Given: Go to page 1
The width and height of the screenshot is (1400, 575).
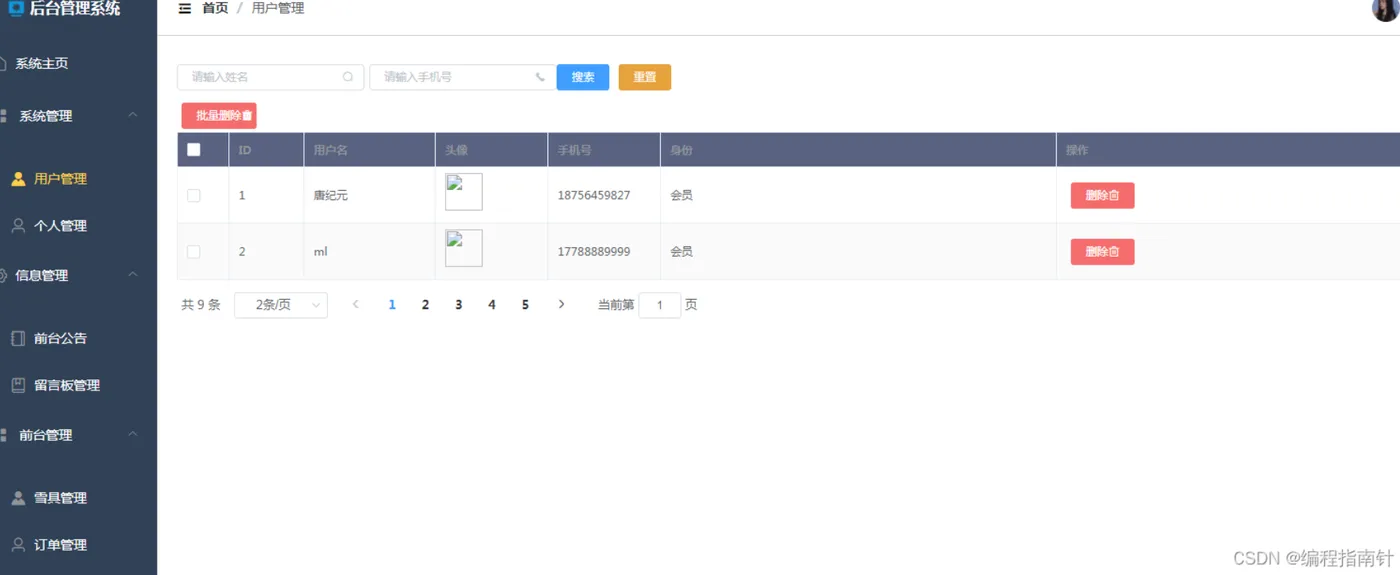Looking at the screenshot, I should point(392,305).
